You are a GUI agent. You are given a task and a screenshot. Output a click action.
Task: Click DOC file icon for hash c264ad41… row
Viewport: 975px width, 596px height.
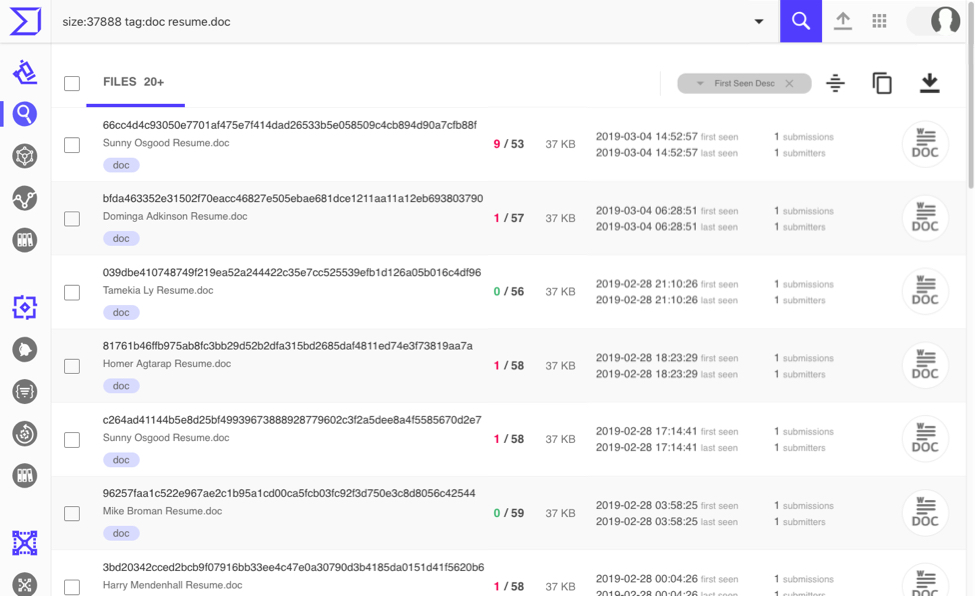pyautogui.click(x=925, y=439)
